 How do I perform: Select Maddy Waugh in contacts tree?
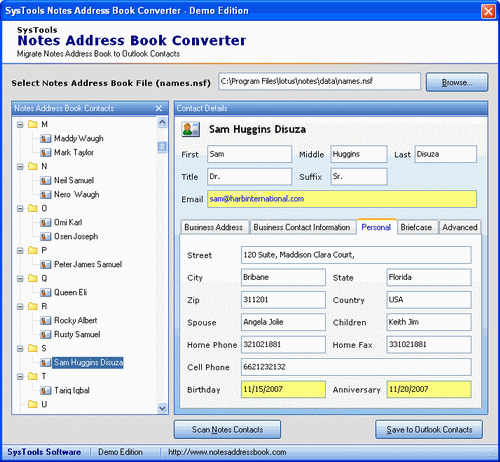pos(79,138)
